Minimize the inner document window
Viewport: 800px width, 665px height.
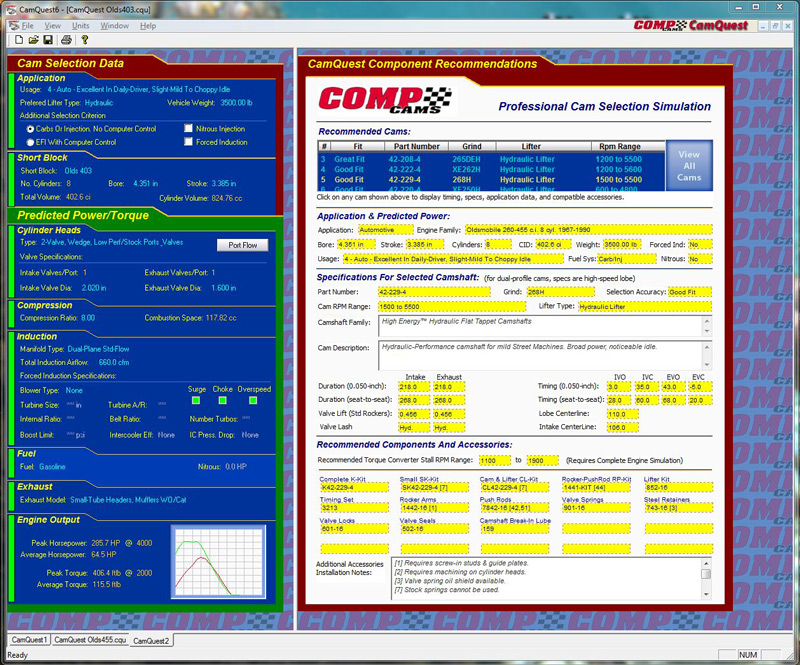pyautogui.click(x=763, y=26)
